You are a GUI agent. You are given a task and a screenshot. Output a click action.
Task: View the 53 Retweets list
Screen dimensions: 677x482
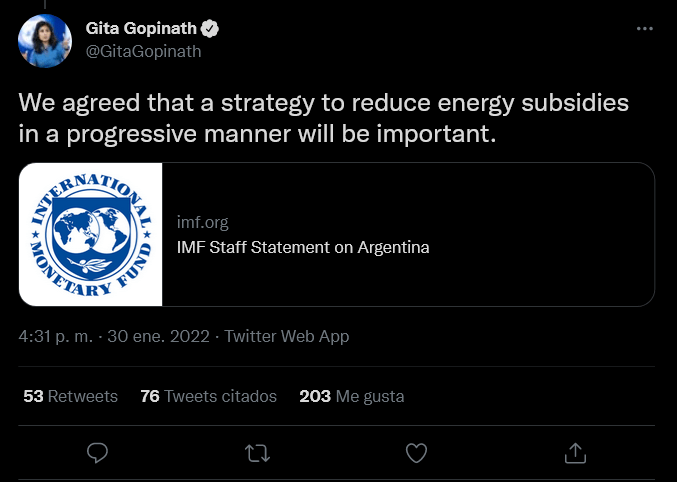[70, 396]
